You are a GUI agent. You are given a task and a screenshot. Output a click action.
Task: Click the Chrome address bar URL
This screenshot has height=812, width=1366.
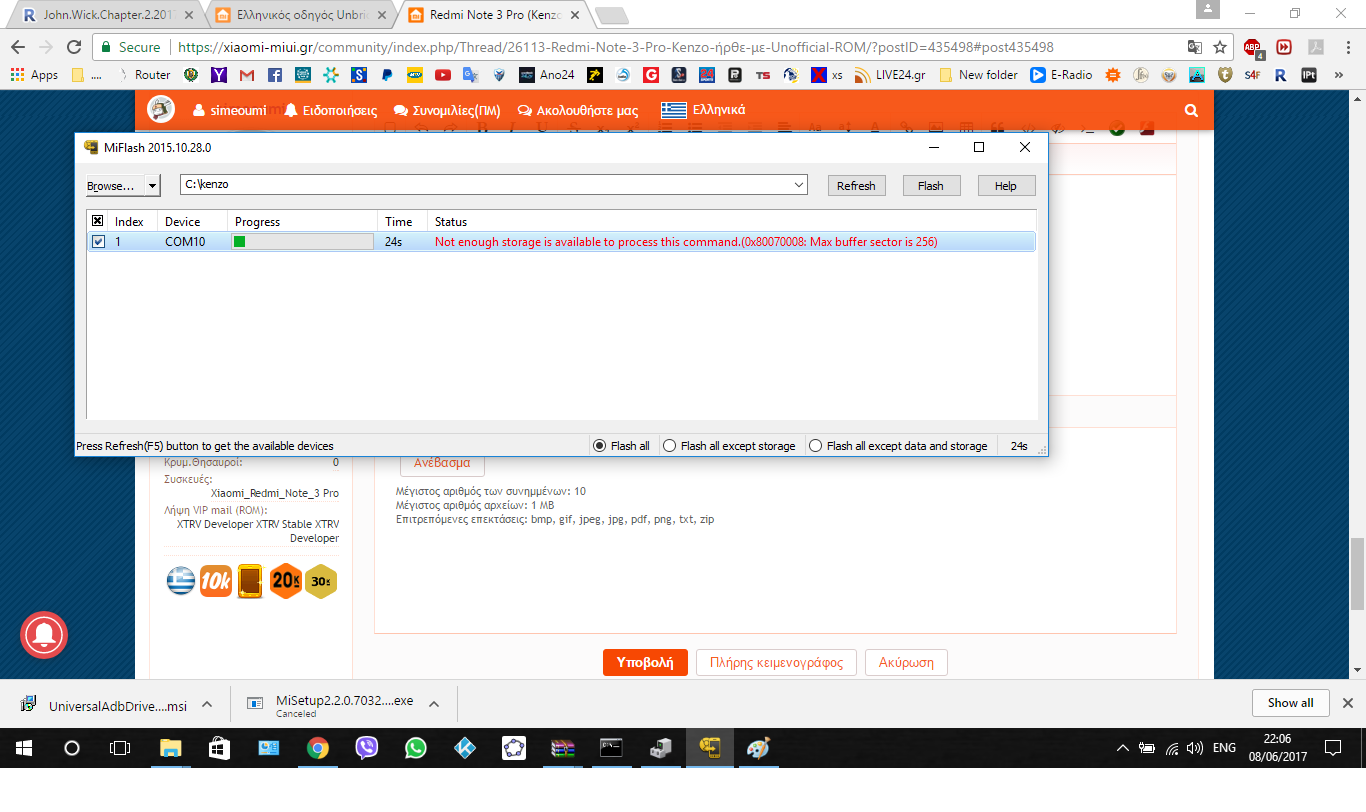(x=615, y=47)
